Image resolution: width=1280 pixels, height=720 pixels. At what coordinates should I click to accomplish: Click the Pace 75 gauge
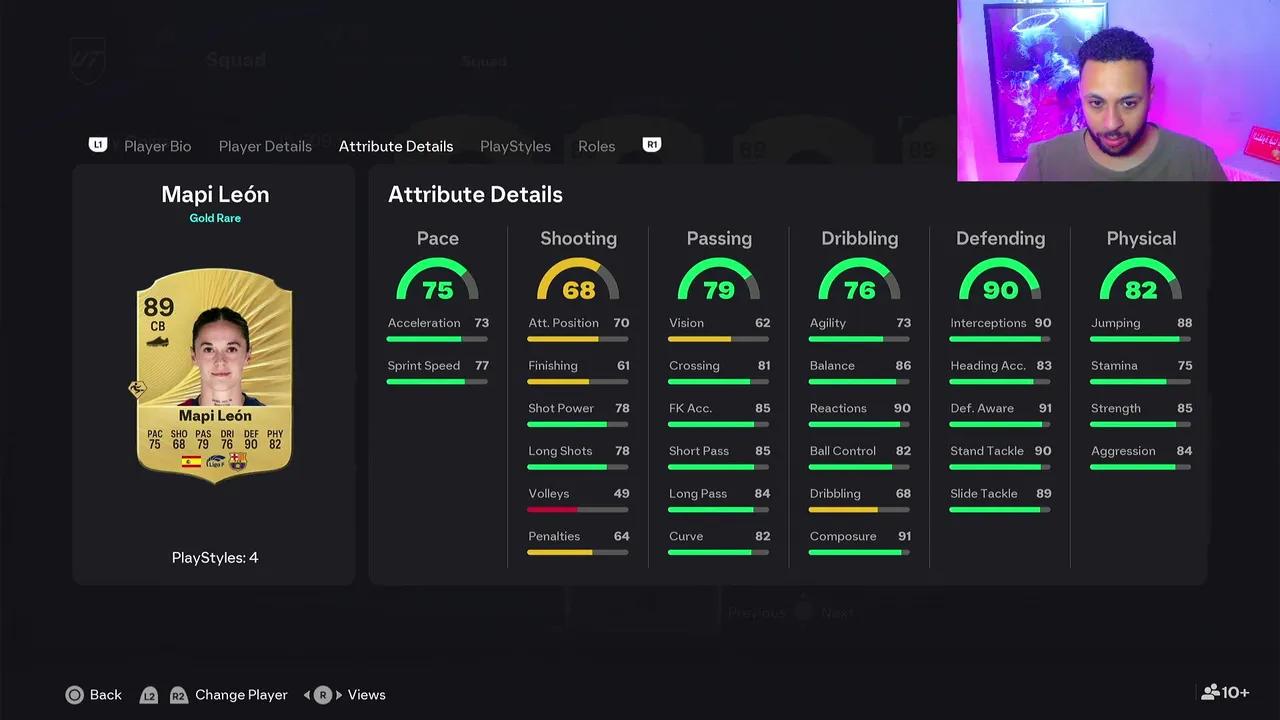tap(438, 279)
